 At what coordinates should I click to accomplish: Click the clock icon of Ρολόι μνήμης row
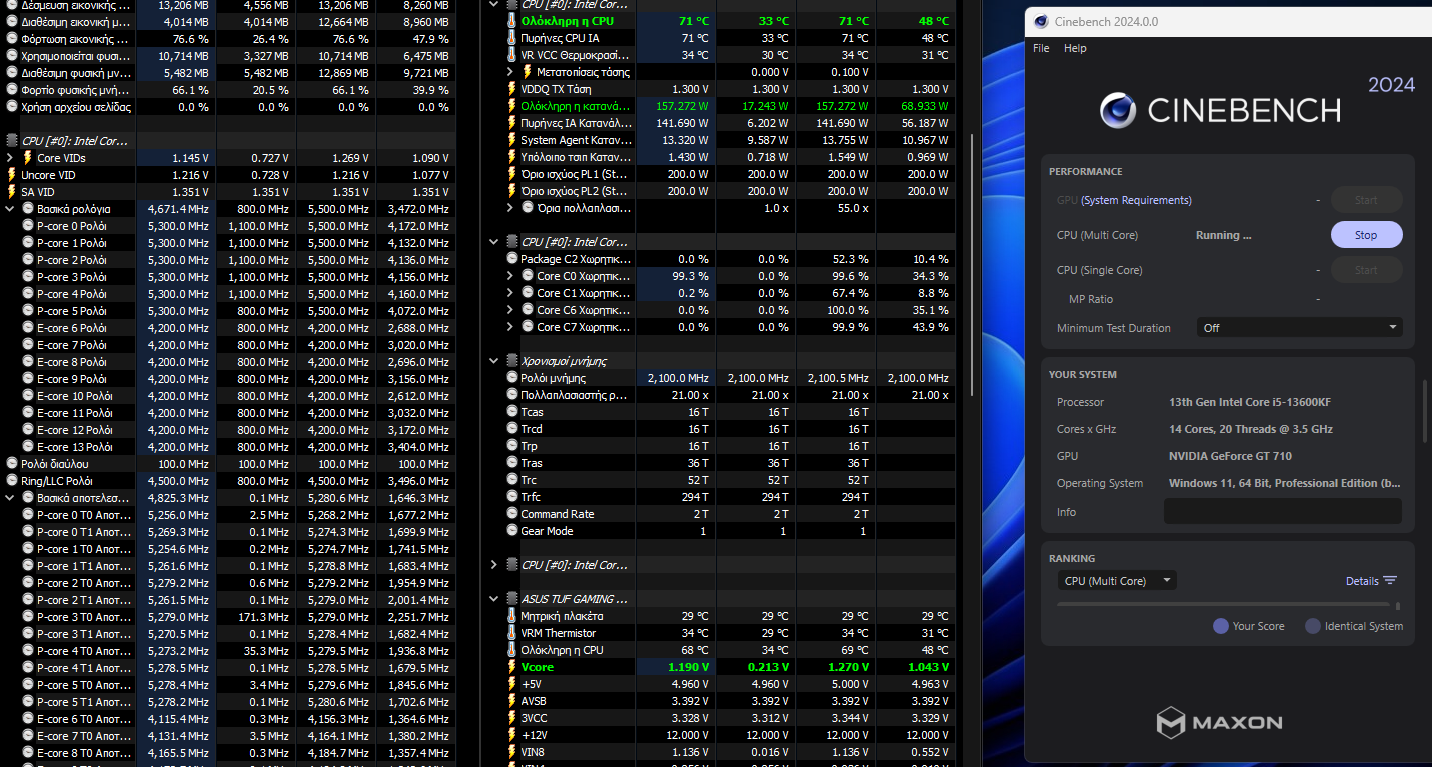click(x=512, y=378)
